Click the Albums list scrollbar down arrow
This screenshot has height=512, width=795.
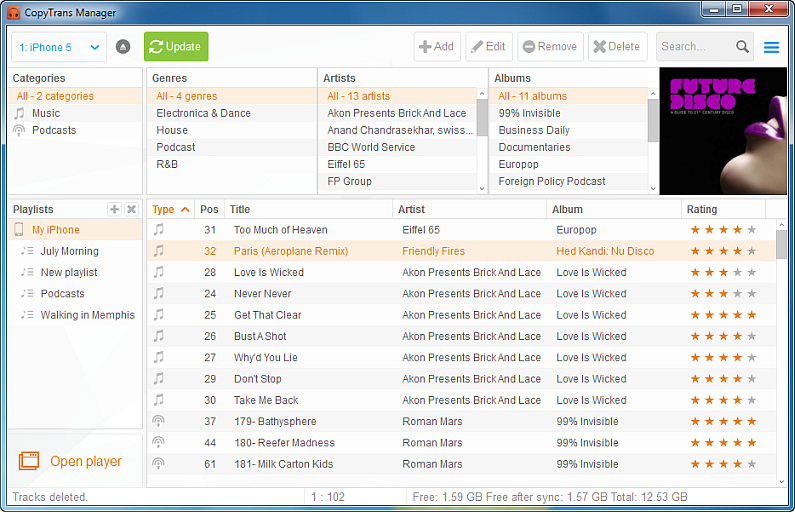click(x=653, y=189)
